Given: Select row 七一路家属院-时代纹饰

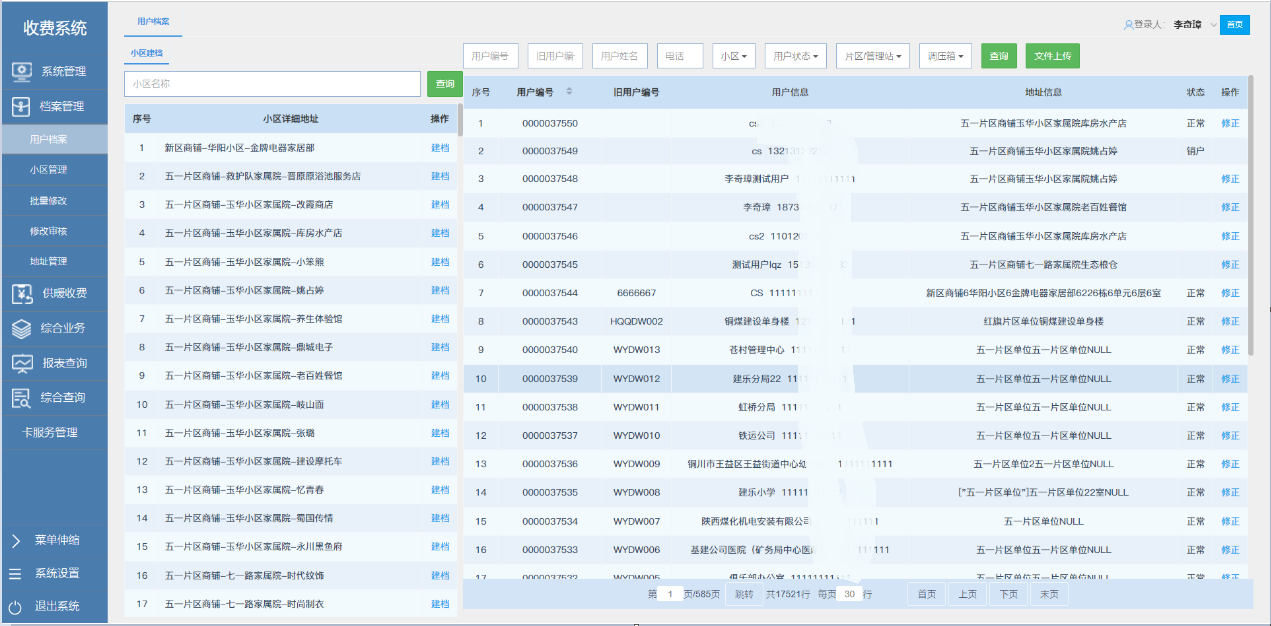Looking at the screenshot, I should click(291, 576).
